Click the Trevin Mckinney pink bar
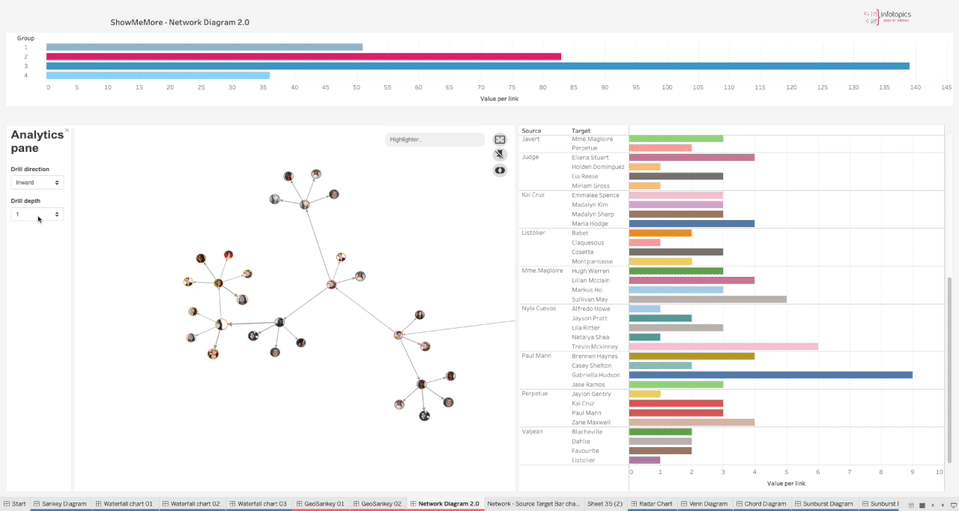Image resolution: width=959 pixels, height=511 pixels. (723, 347)
